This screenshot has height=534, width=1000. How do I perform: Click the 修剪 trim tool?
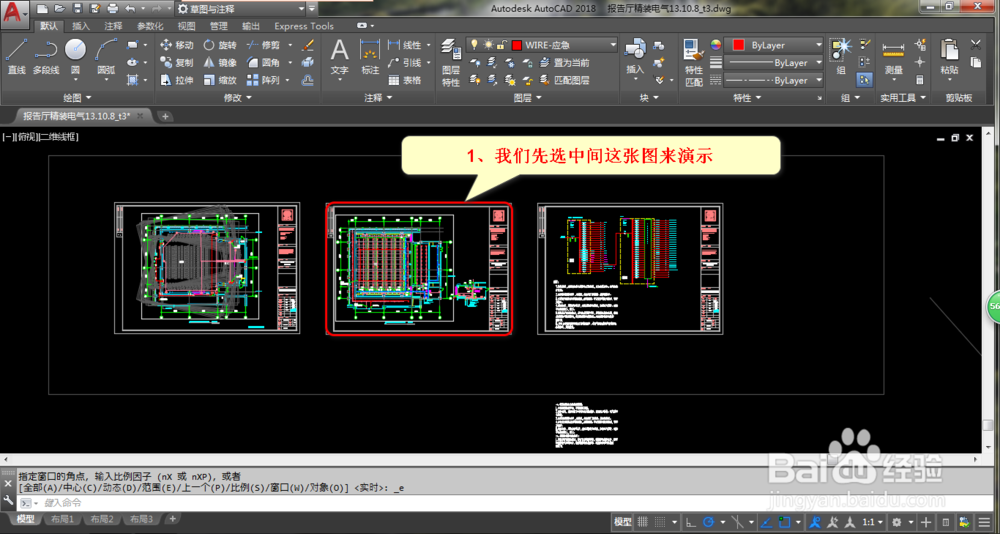[263, 45]
